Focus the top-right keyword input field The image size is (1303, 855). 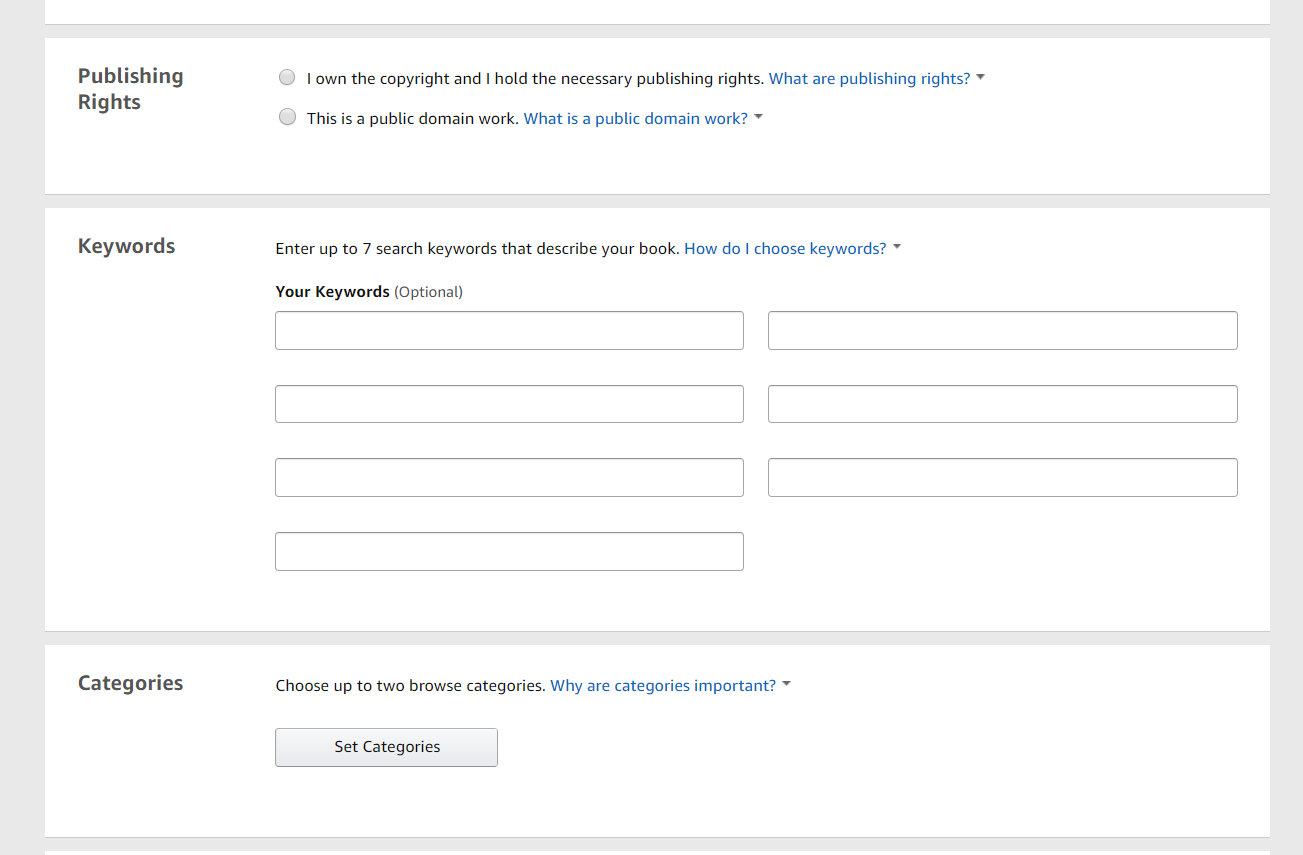click(1002, 331)
